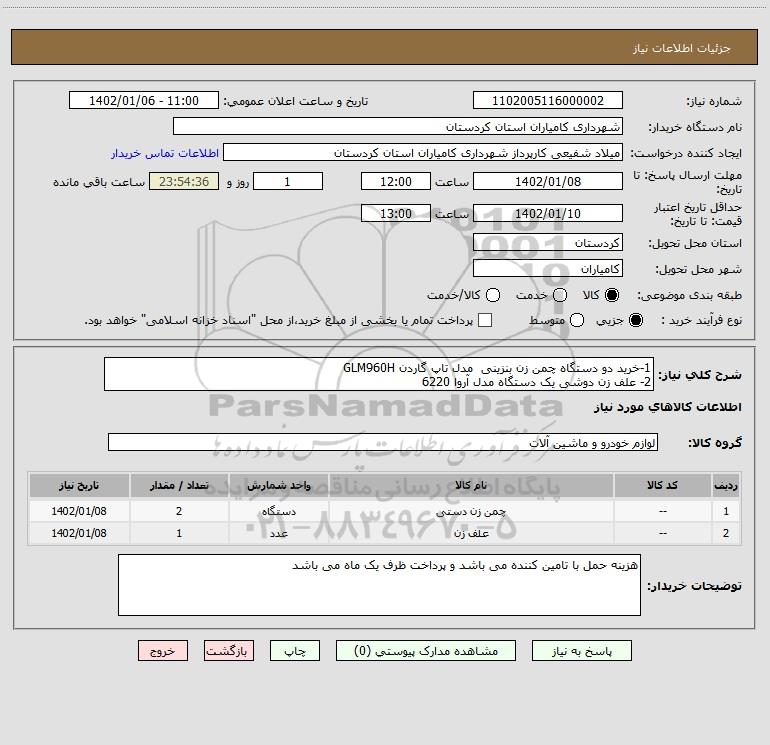Image resolution: width=770 pixels, height=745 pixels.
Task: Click the بازگشت back button
Action: (229, 651)
